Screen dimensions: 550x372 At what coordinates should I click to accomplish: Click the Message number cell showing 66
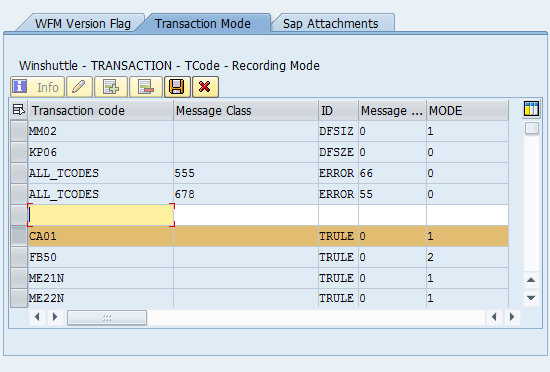pos(393,173)
